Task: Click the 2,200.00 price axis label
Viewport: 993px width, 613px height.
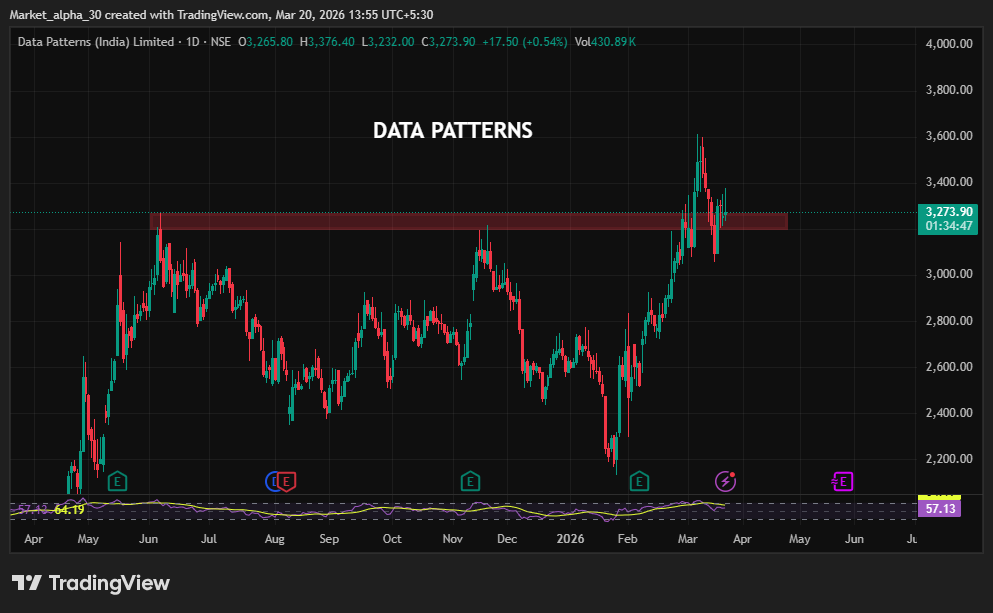Action: click(949, 458)
